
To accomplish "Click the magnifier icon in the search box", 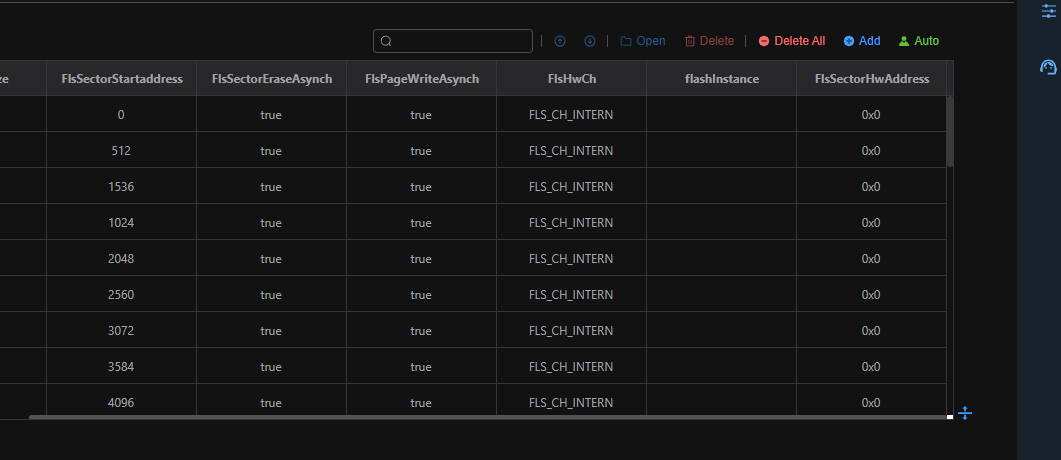I will [x=386, y=41].
